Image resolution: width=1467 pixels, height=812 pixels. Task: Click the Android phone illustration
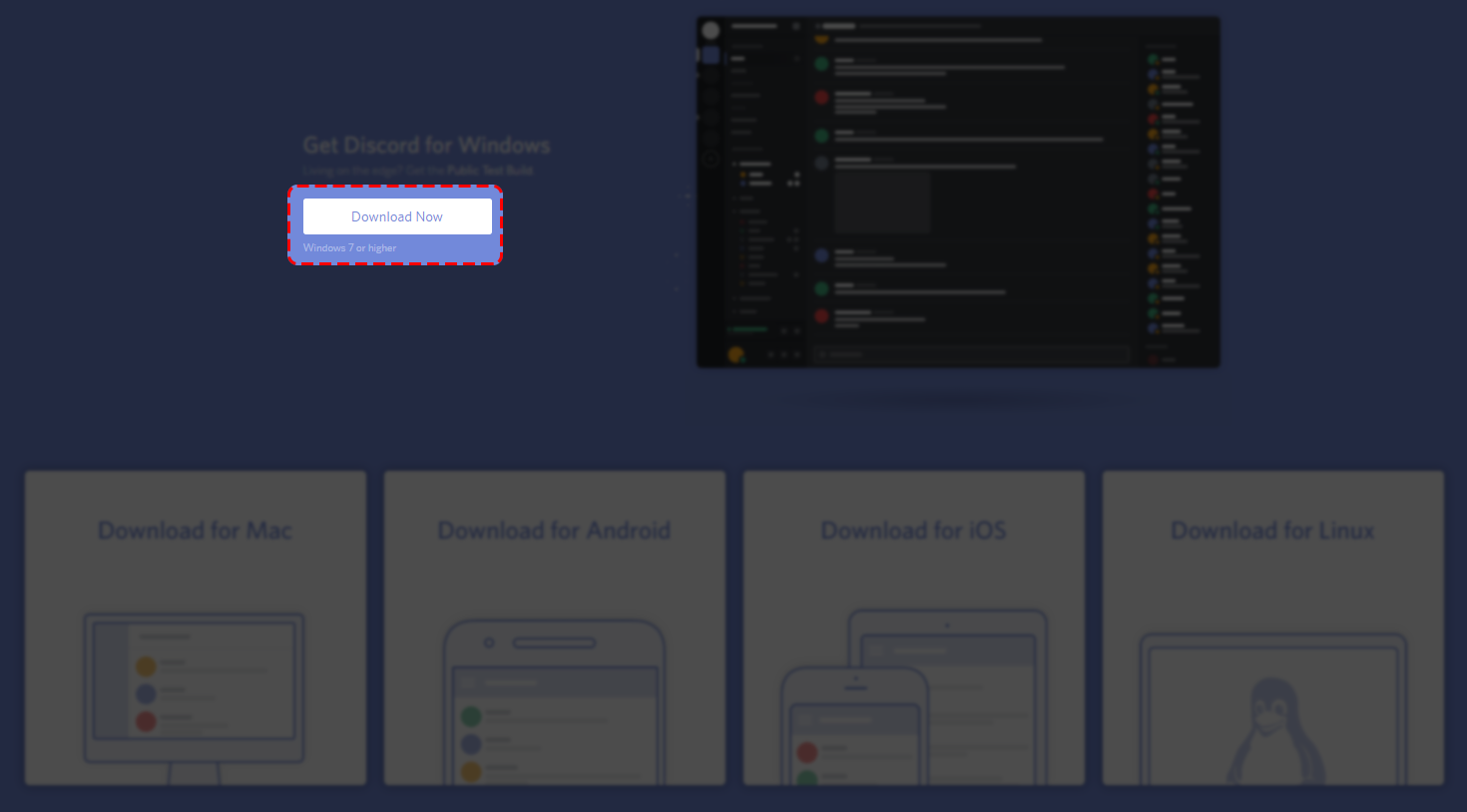coord(555,702)
